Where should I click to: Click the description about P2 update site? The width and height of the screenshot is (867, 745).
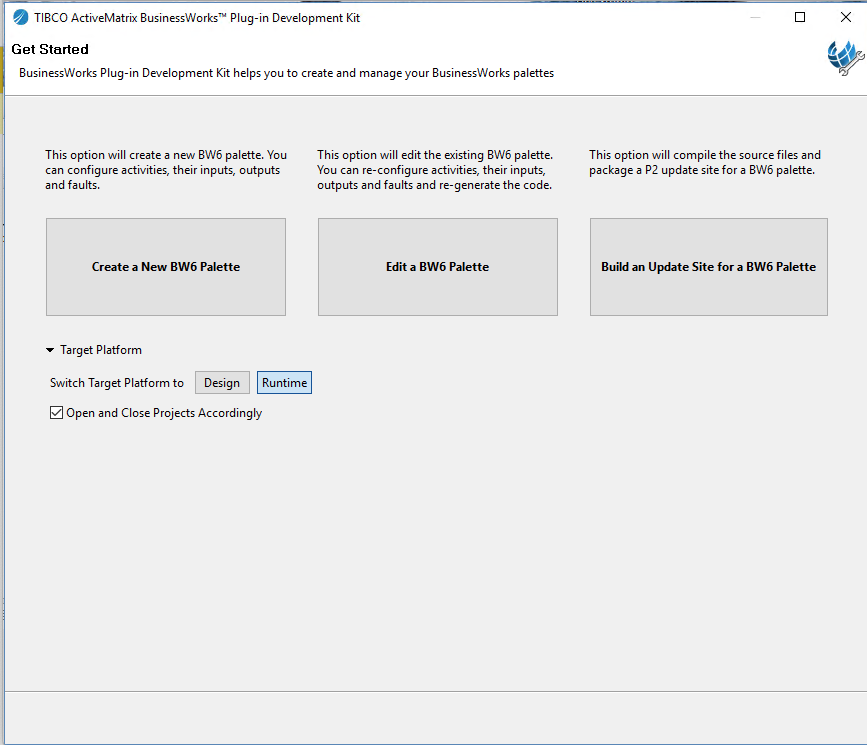click(x=705, y=162)
